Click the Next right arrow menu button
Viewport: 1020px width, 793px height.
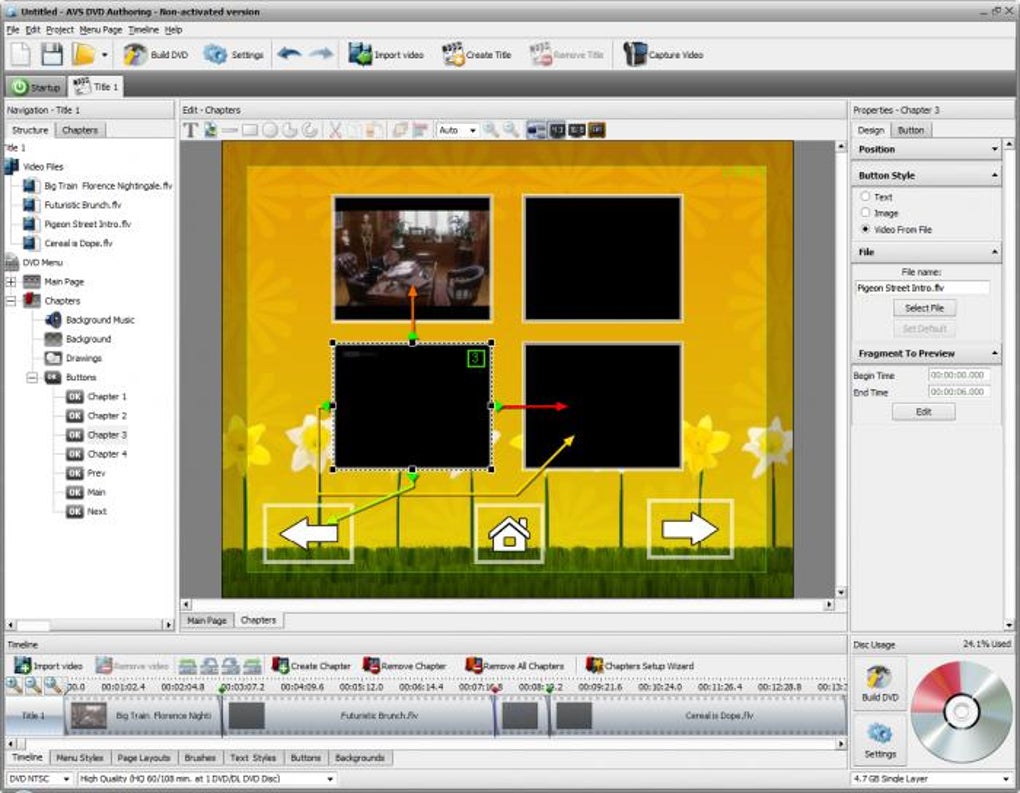pos(690,529)
